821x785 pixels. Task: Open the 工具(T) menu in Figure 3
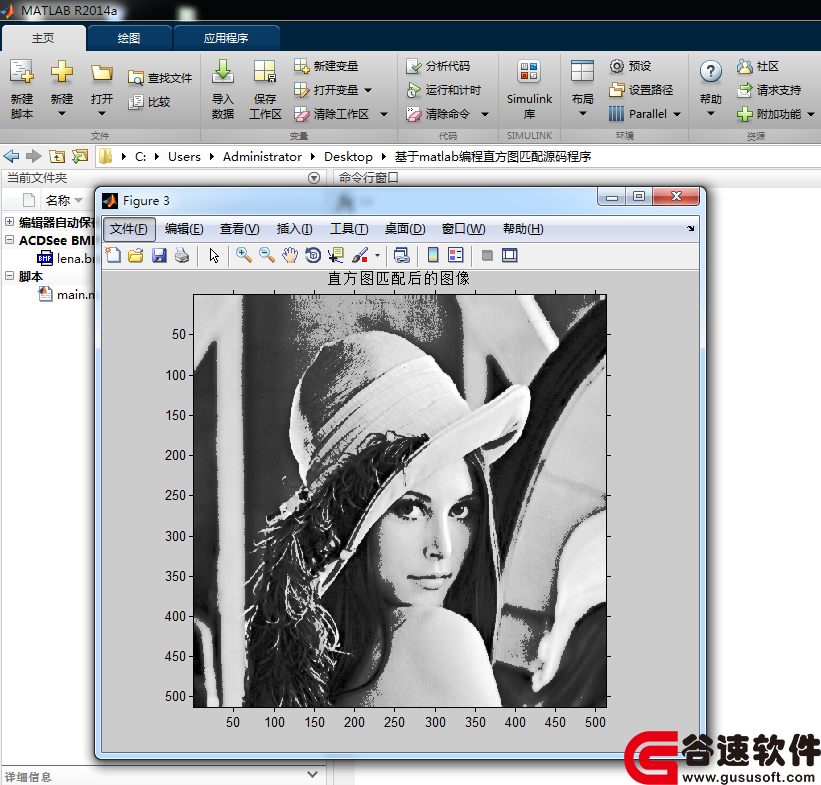(x=349, y=229)
